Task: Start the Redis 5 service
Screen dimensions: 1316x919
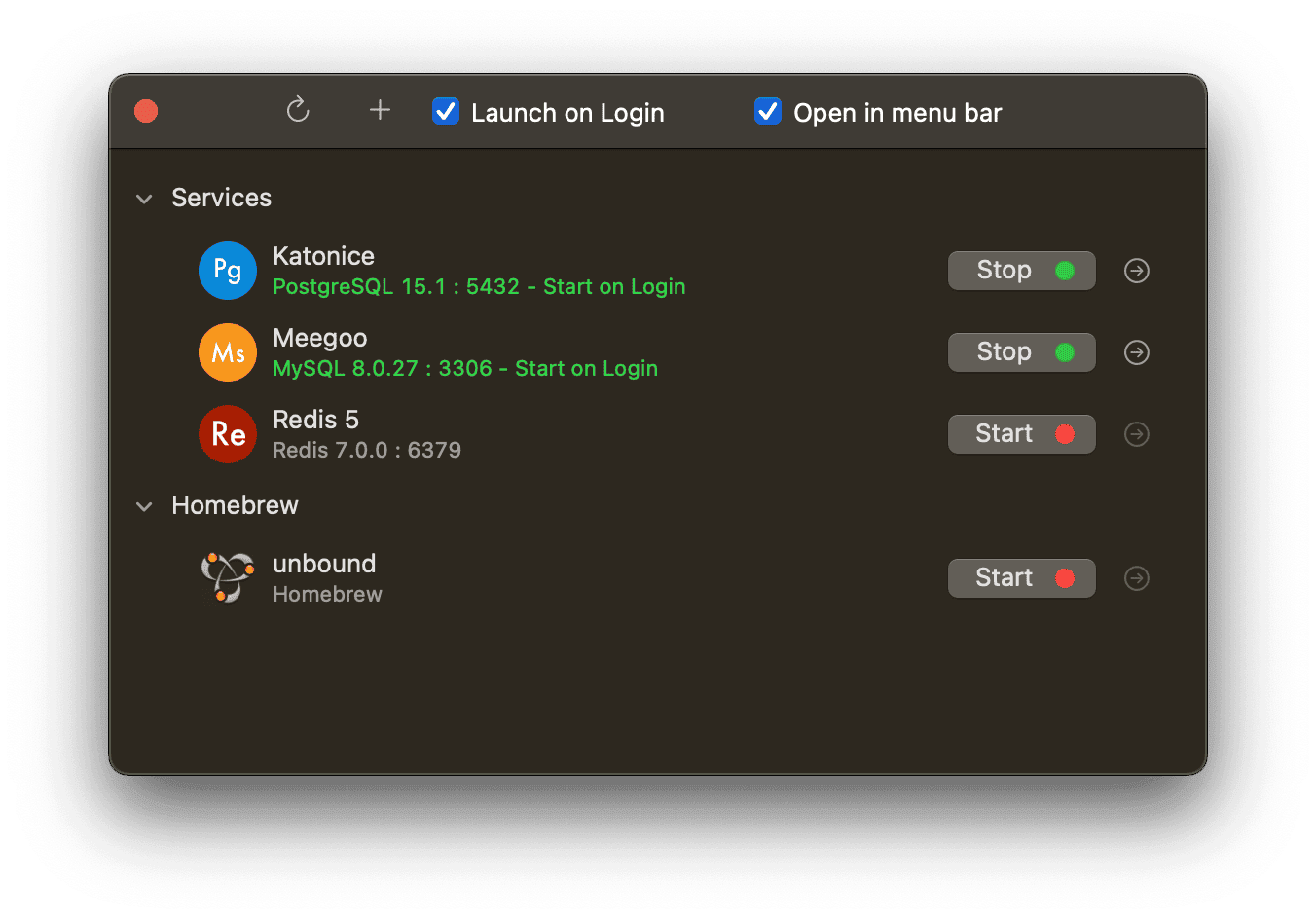Action: tap(1022, 434)
